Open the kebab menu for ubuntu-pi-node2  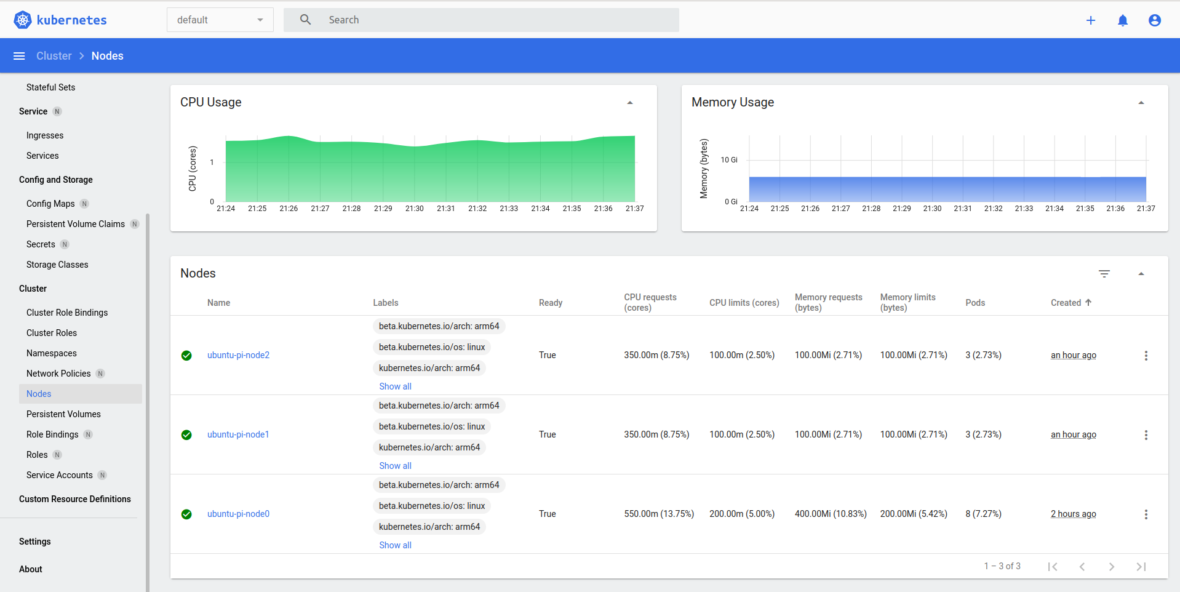(x=1145, y=354)
